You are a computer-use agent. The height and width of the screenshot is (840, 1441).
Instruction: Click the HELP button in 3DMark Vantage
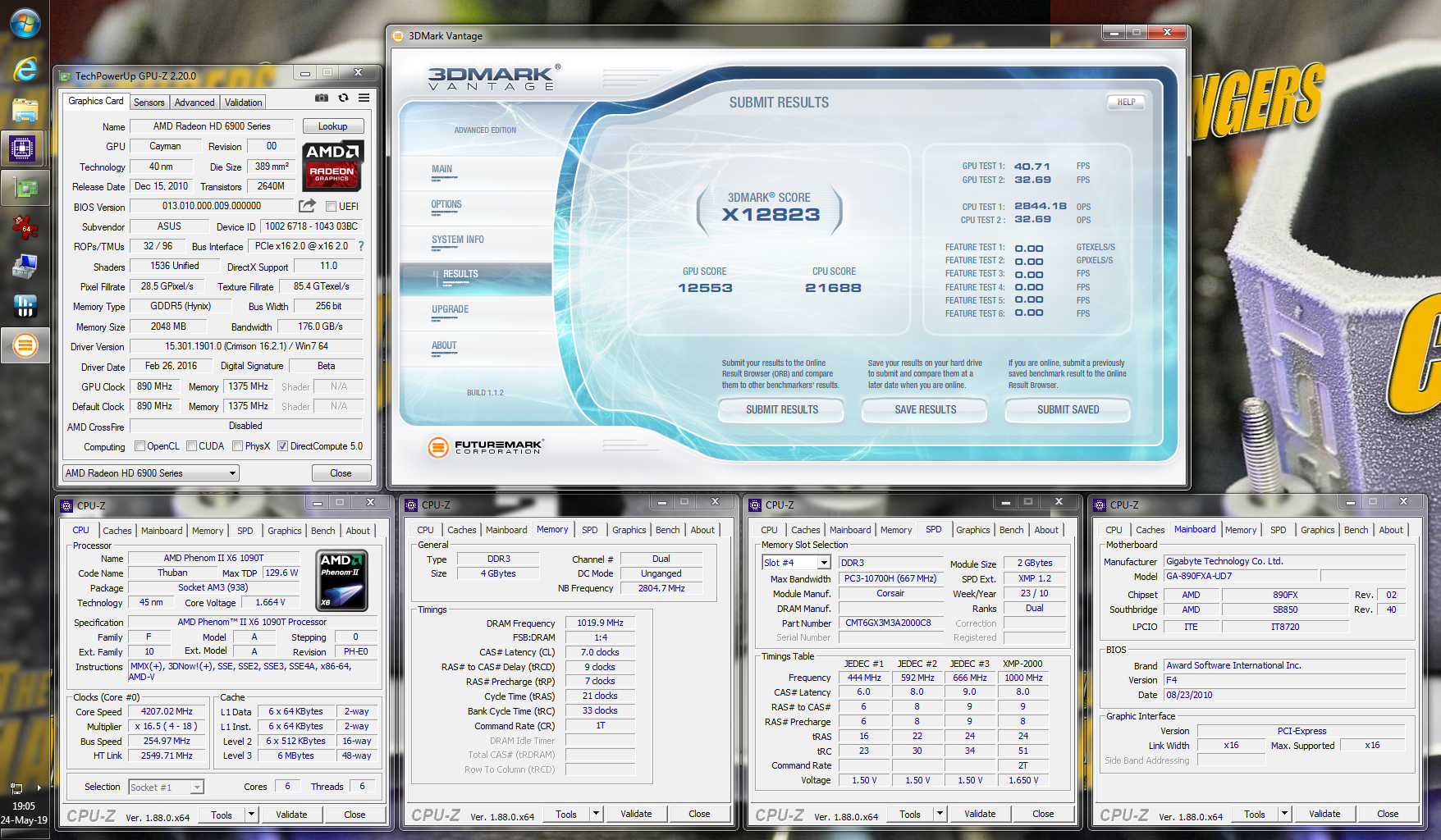pyautogui.click(x=1126, y=103)
